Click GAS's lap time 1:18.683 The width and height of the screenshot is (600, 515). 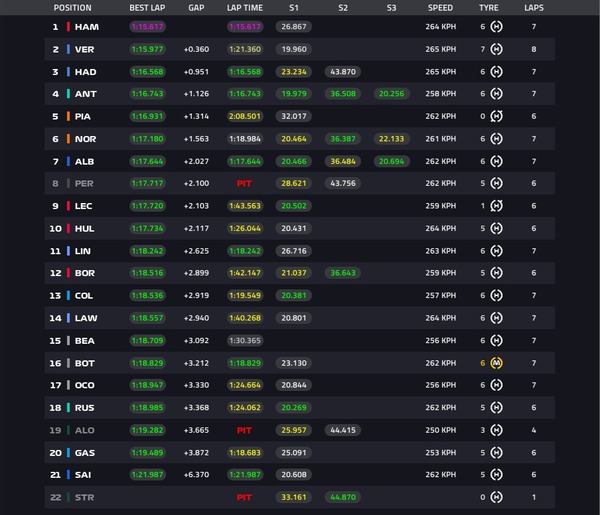tap(245, 453)
